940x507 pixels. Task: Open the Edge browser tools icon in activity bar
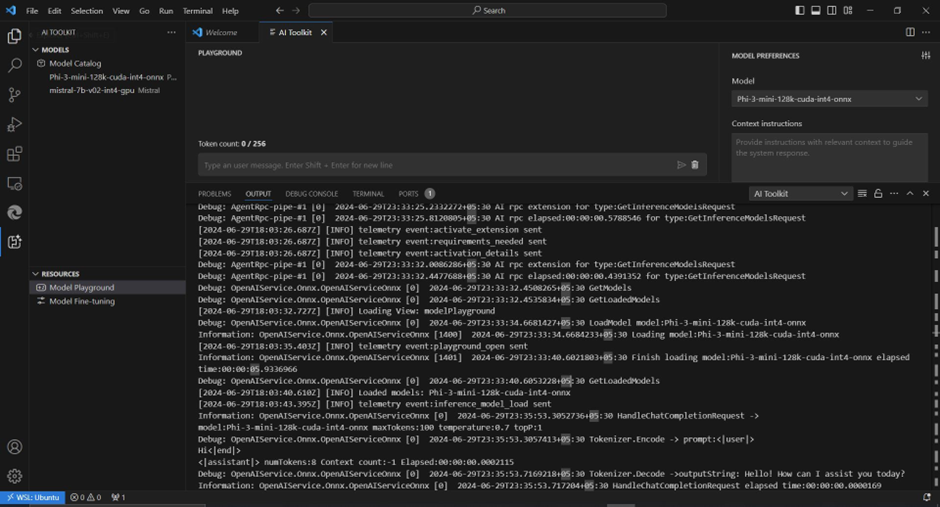(x=14, y=212)
